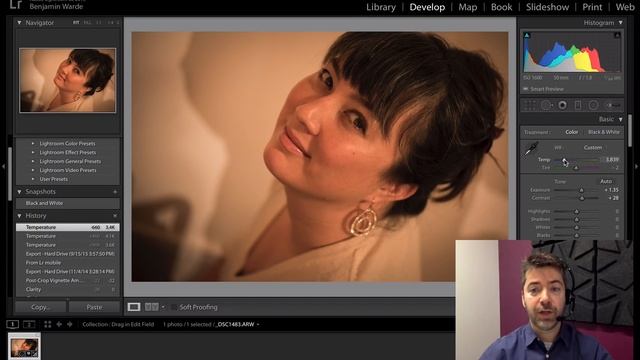This screenshot has height=360, width=640.
Task: Toggle highlight clipping indicator in histogram
Action: pyautogui.click(x=617, y=36)
